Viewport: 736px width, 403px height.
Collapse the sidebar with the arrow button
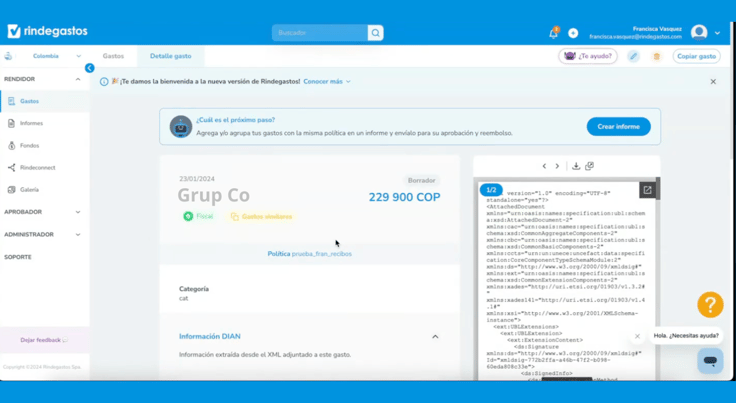click(x=90, y=68)
